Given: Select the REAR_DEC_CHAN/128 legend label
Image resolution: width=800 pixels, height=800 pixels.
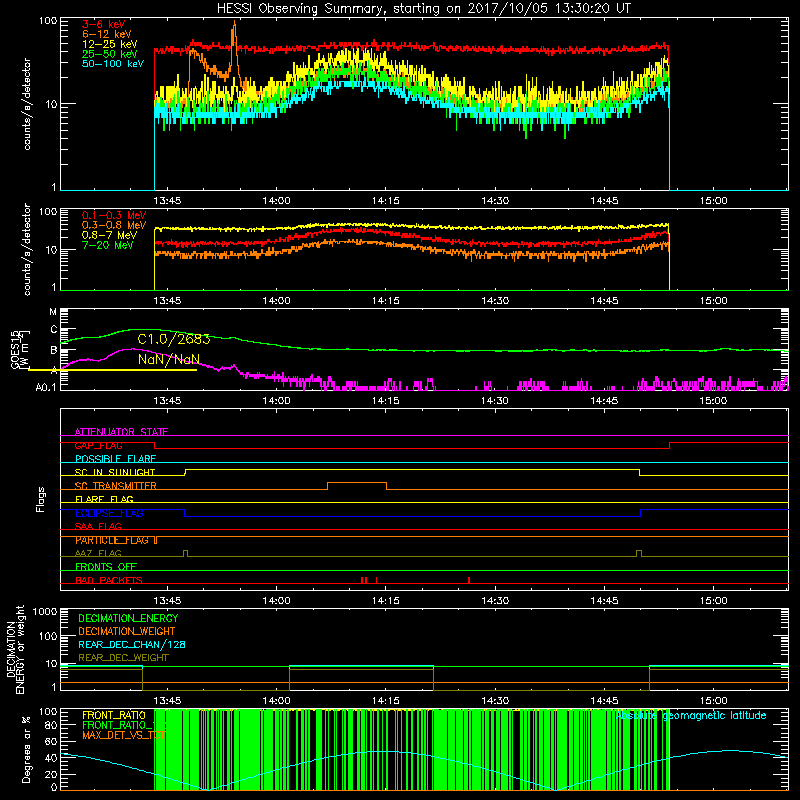Looking at the screenshot, I should click(132, 644).
